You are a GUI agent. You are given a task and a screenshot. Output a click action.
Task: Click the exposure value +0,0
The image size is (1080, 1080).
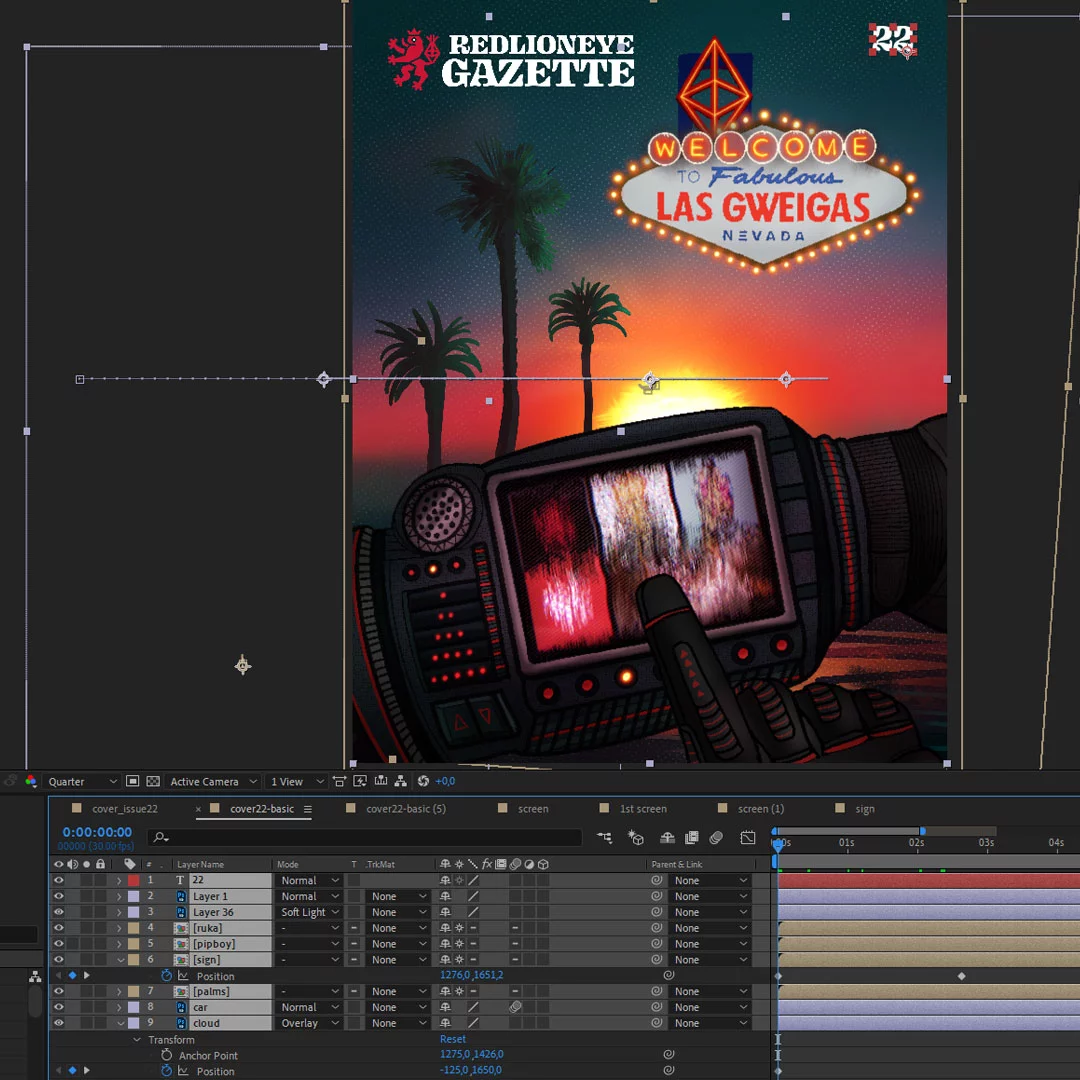(x=445, y=781)
